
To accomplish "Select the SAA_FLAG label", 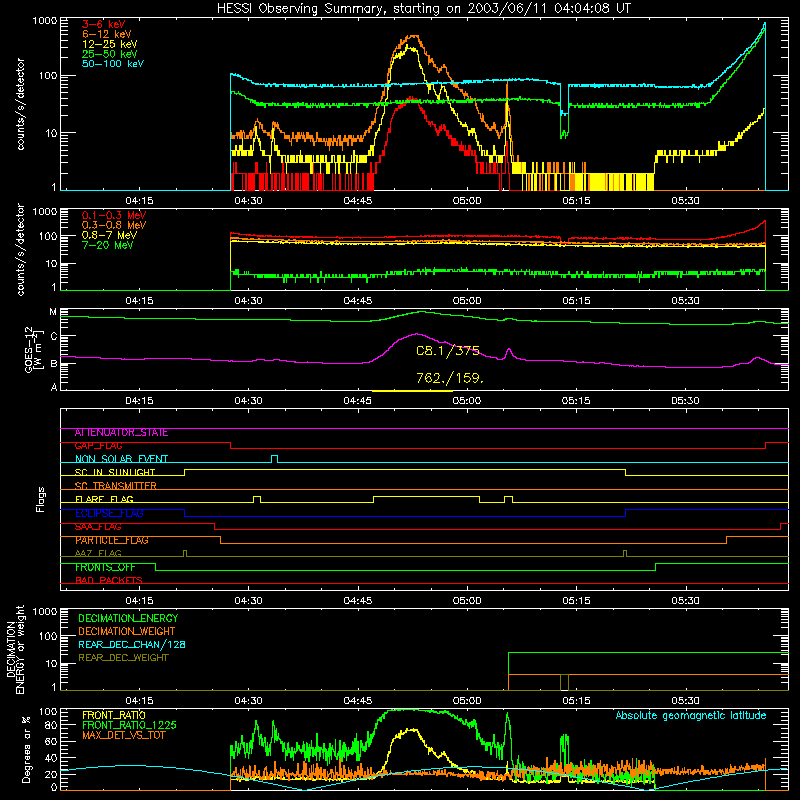I will [98, 527].
